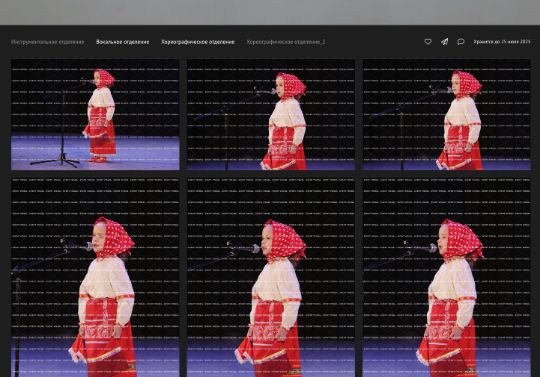Viewport: 540px width, 377px height.
Task: Open the third photo in the first row
Action: click(446, 115)
